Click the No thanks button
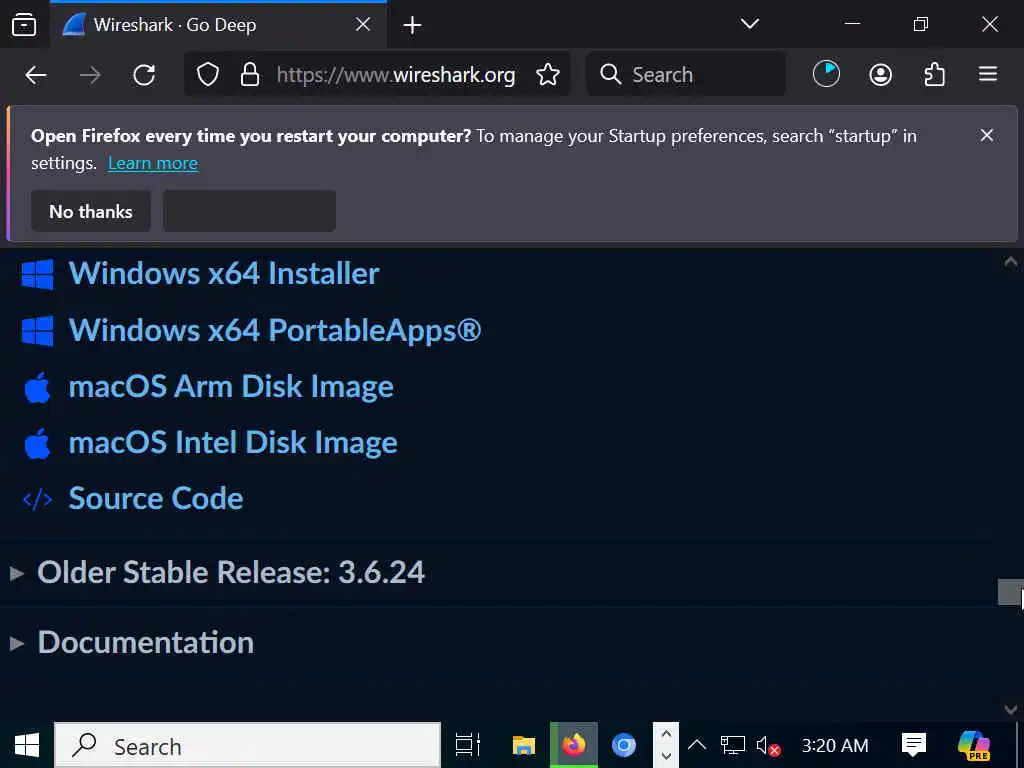1024x768 pixels. (x=91, y=211)
